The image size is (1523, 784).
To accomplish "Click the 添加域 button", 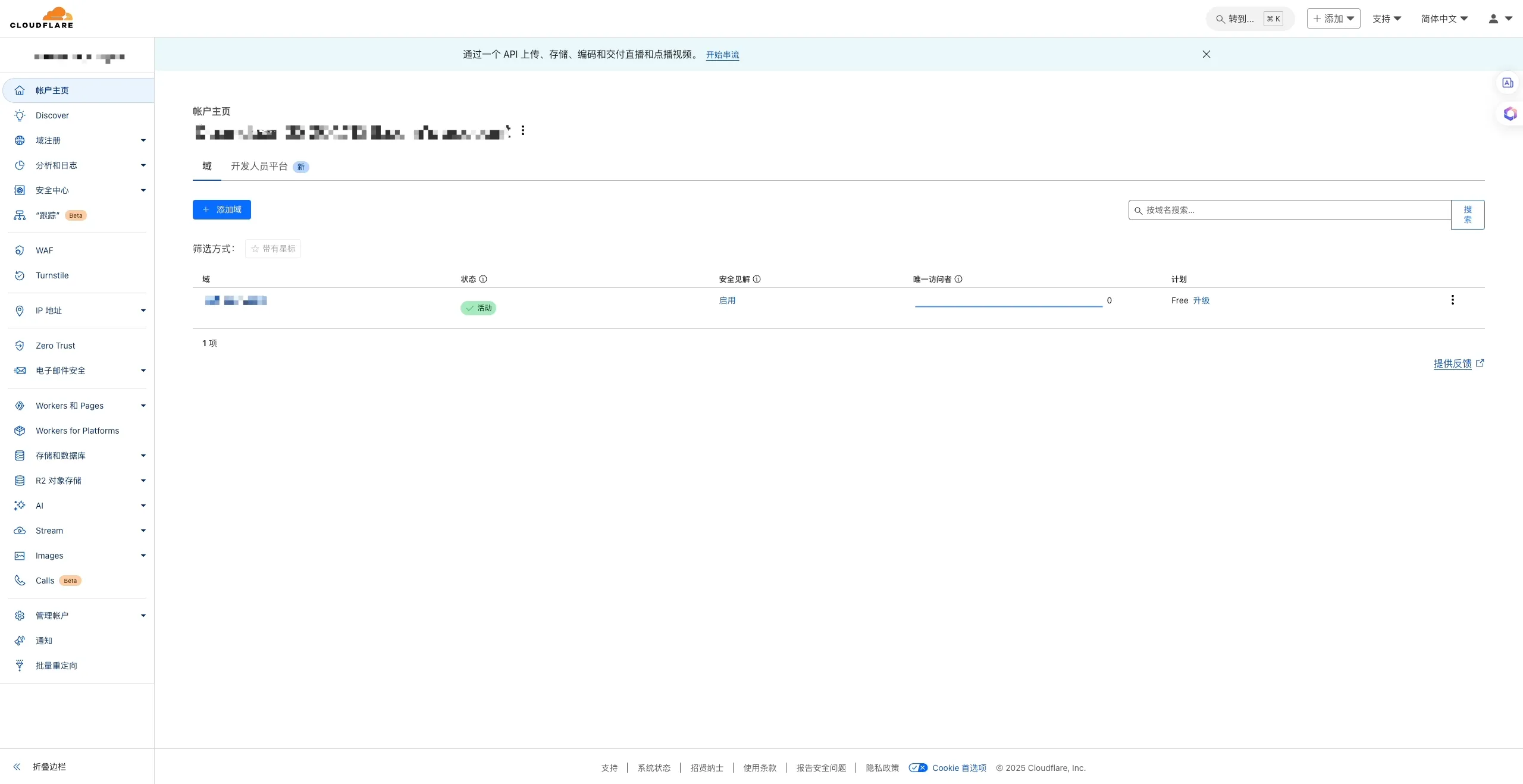I will (221, 209).
